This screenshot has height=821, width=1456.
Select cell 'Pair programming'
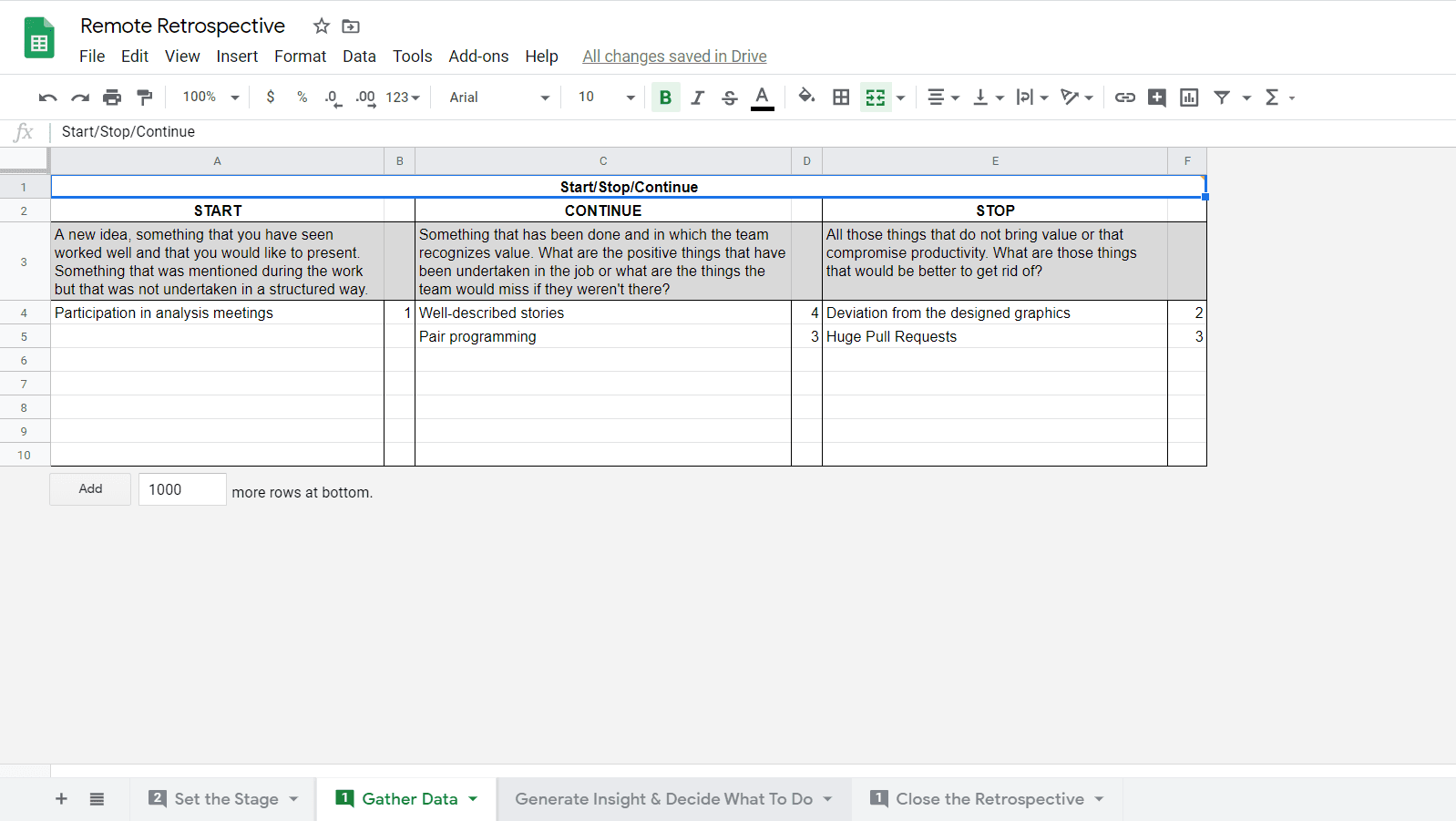(x=603, y=337)
